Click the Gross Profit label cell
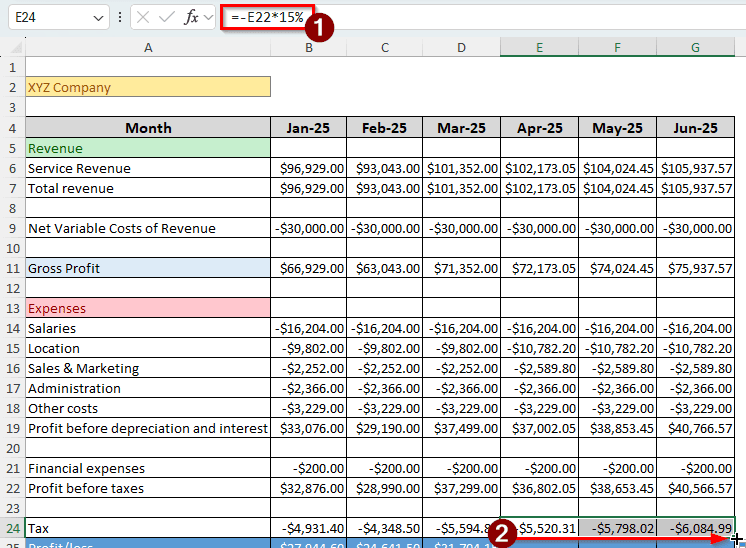Image resolution: width=746 pixels, height=548 pixels. click(148, 268)
